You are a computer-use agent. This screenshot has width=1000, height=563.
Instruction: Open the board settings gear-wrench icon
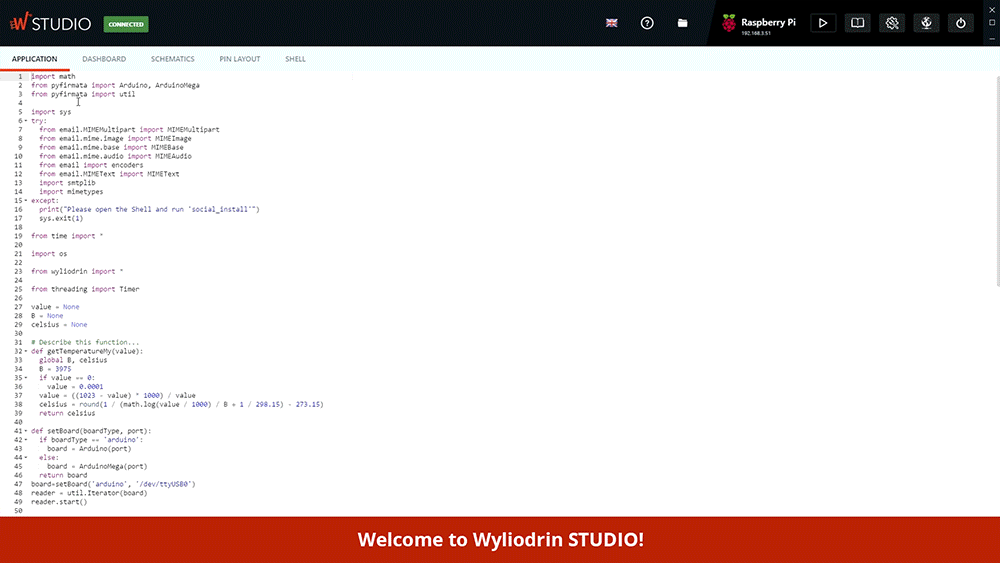tap(892, 23)
